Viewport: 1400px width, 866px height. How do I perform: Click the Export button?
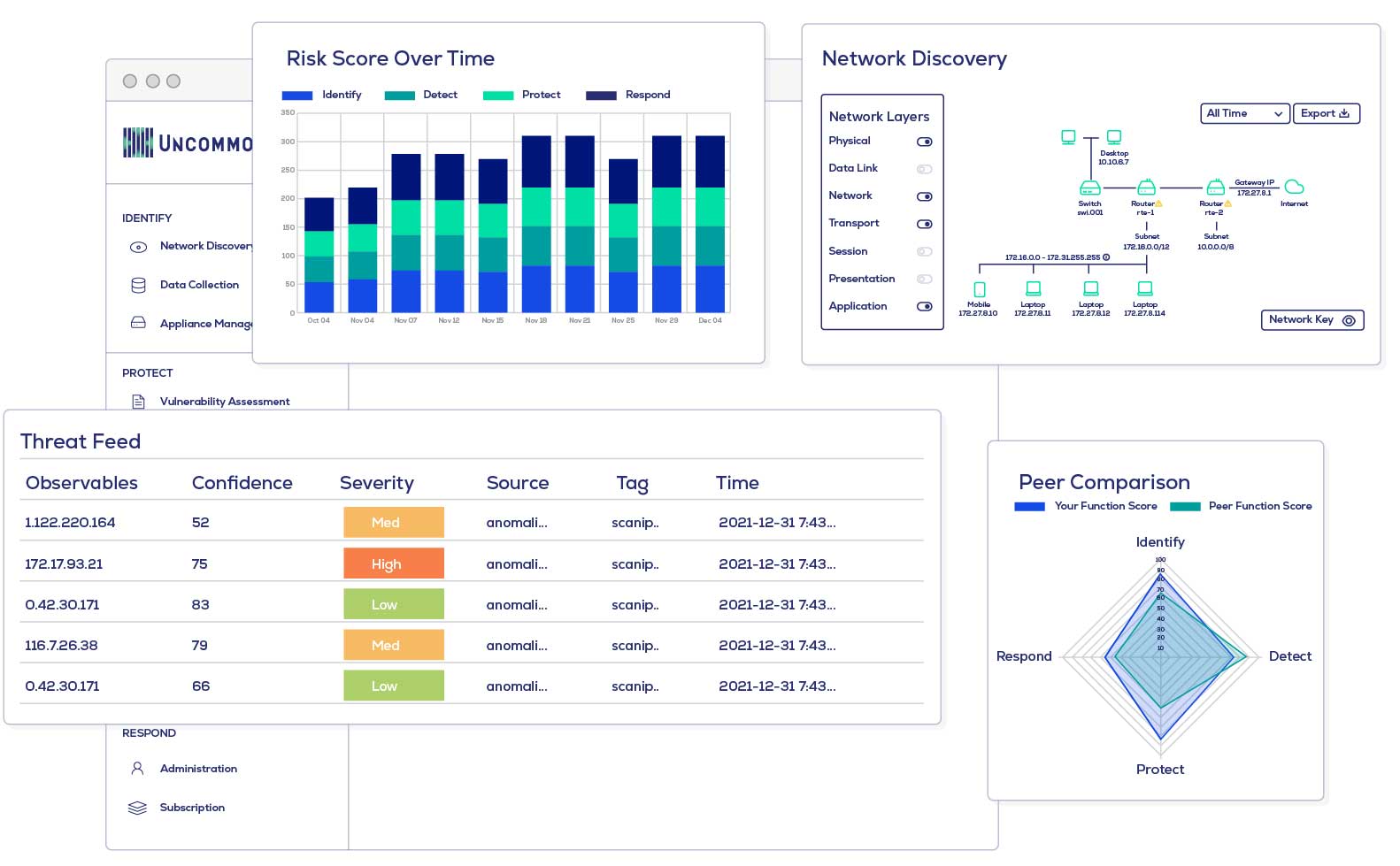point(1325,113)
